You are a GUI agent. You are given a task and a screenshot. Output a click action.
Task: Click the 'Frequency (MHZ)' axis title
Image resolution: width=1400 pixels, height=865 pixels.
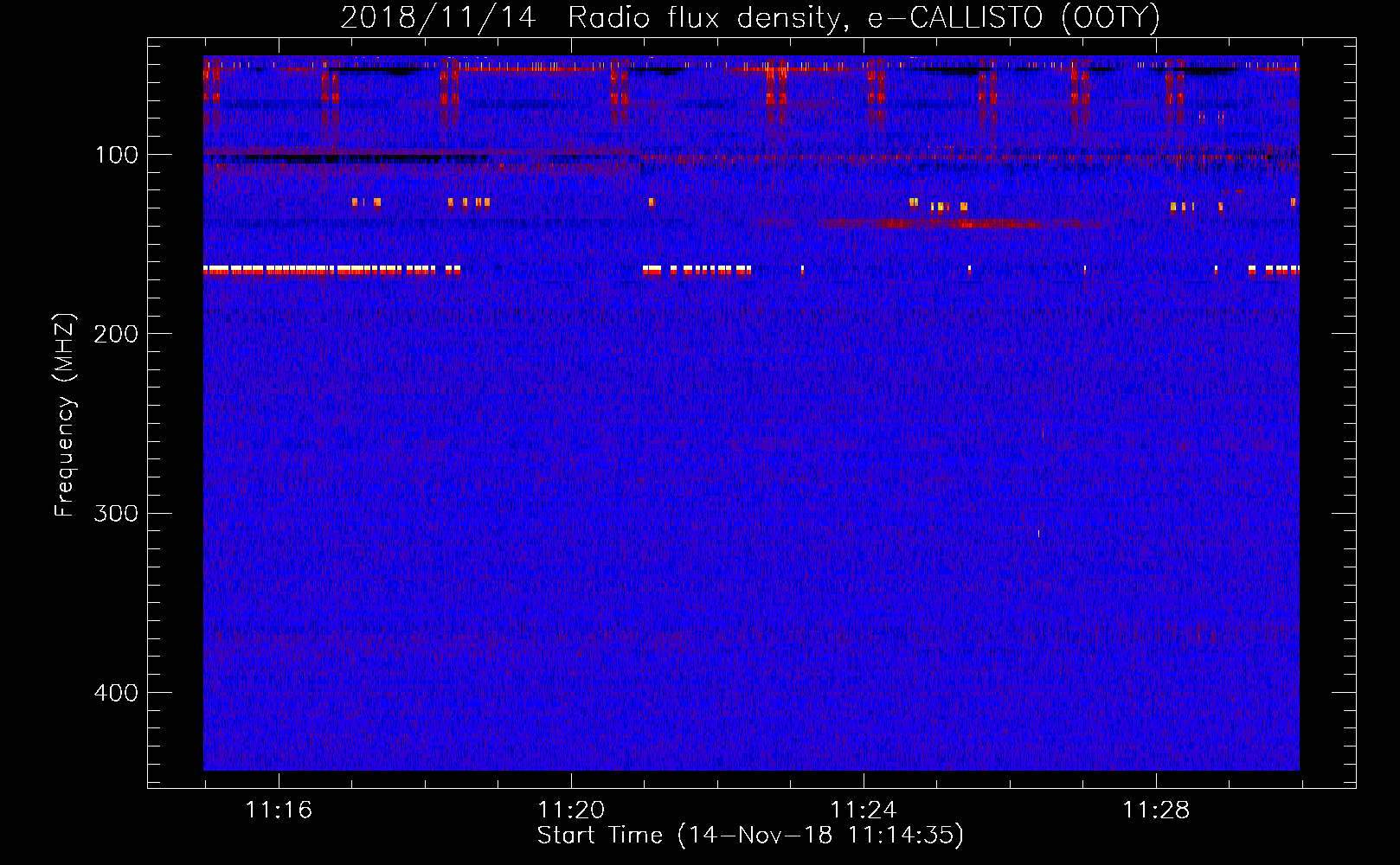(x=65, y=415)
